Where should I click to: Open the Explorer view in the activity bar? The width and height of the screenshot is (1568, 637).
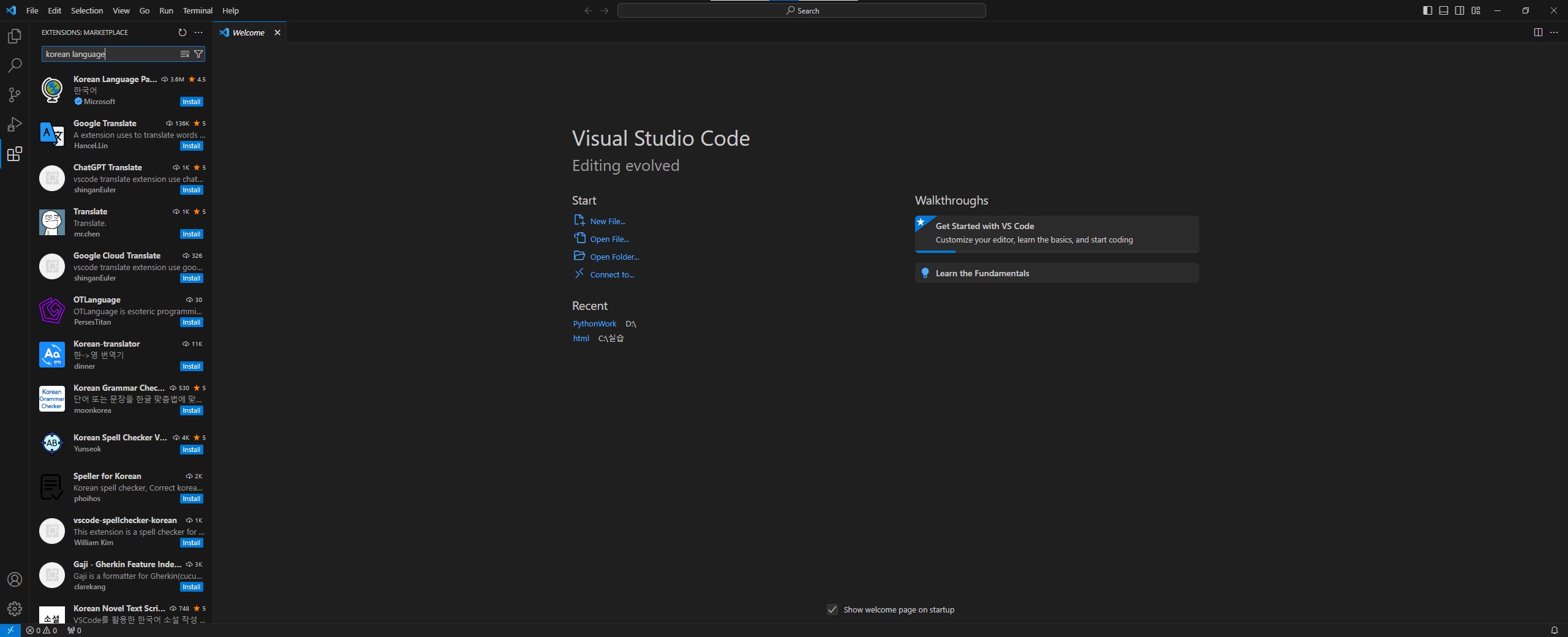tap(14, 36)
